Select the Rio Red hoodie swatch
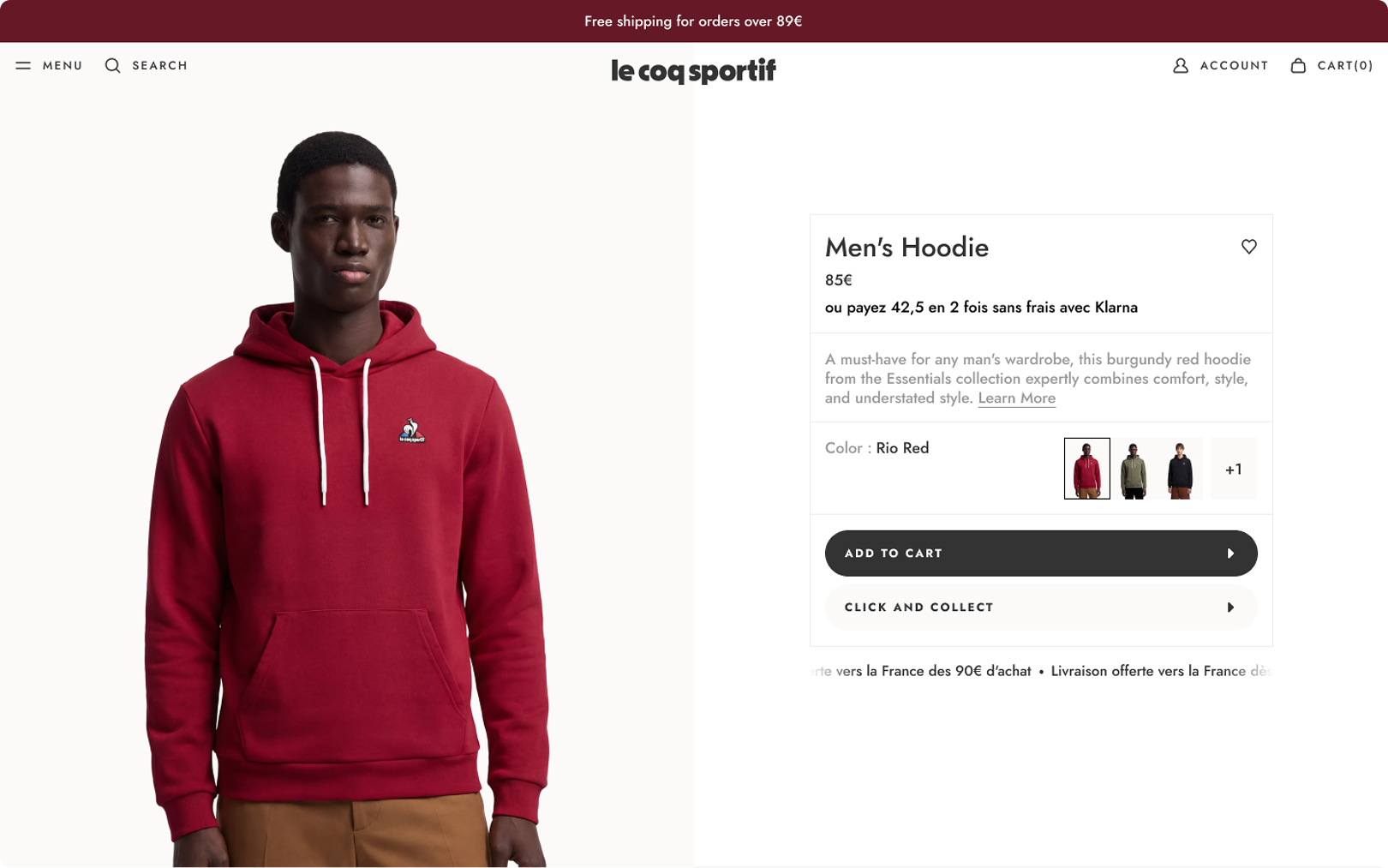 pyautogui.click(x=1086, y=469)
